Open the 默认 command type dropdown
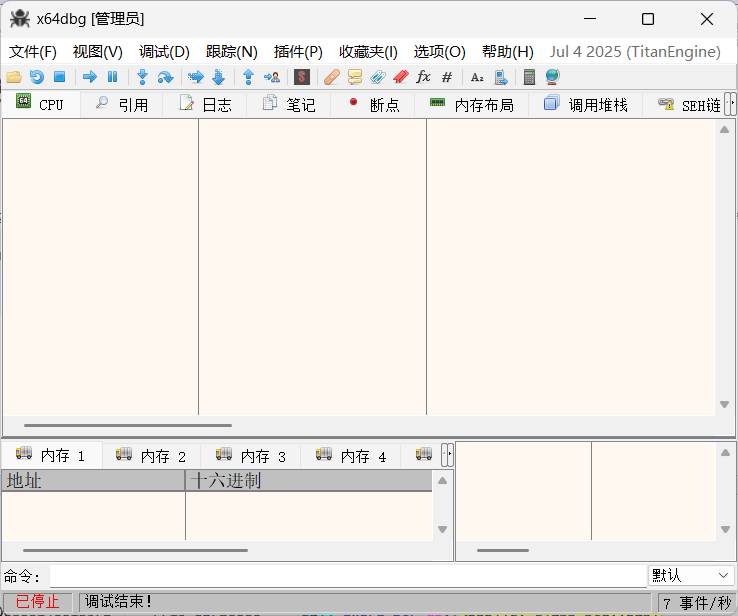 point(690,575)
